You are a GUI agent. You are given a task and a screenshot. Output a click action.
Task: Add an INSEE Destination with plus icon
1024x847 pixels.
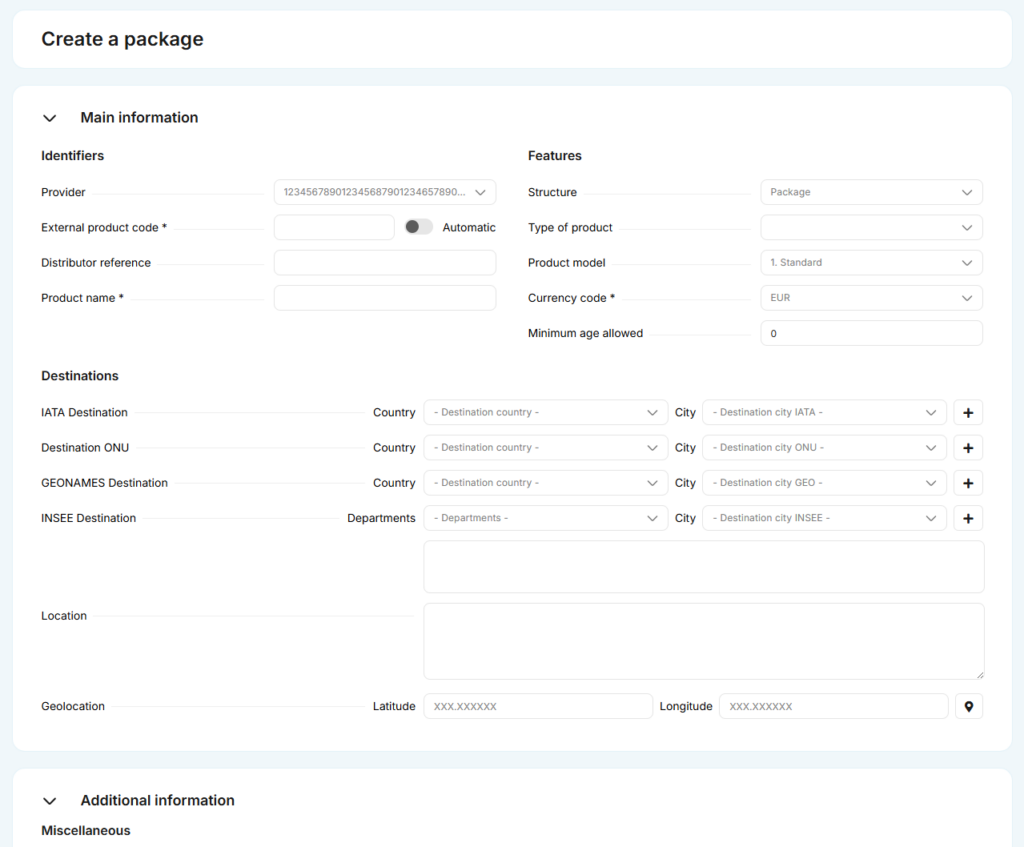tap(968, 518)
